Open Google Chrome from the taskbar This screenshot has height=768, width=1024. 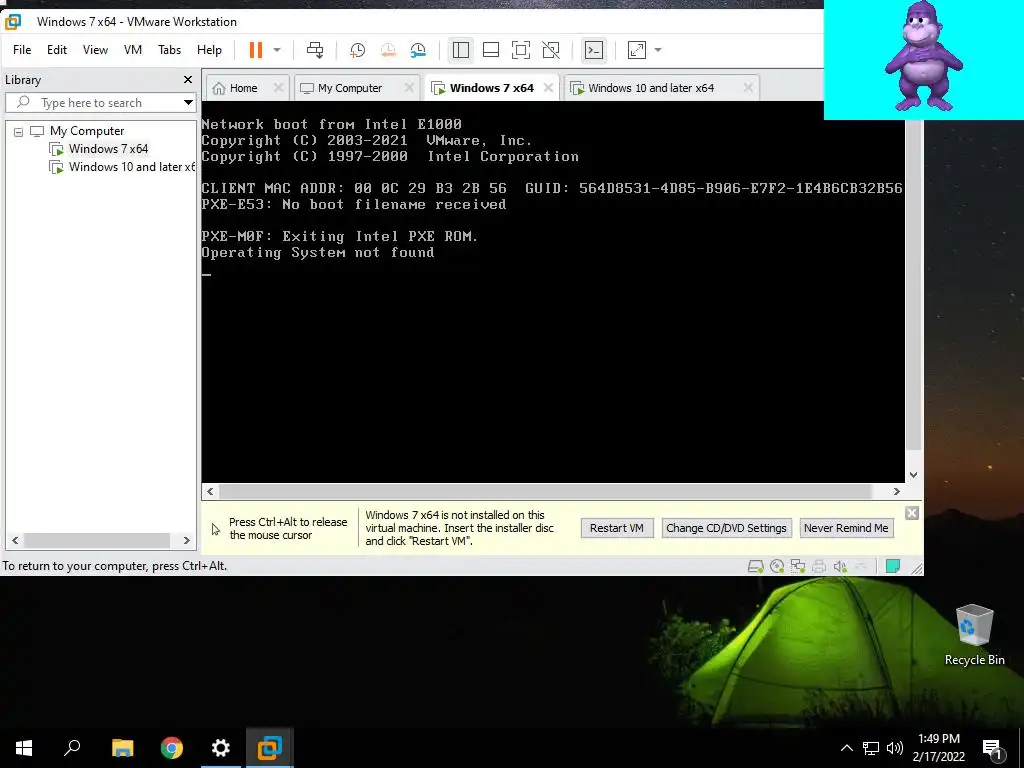point(172,748)
